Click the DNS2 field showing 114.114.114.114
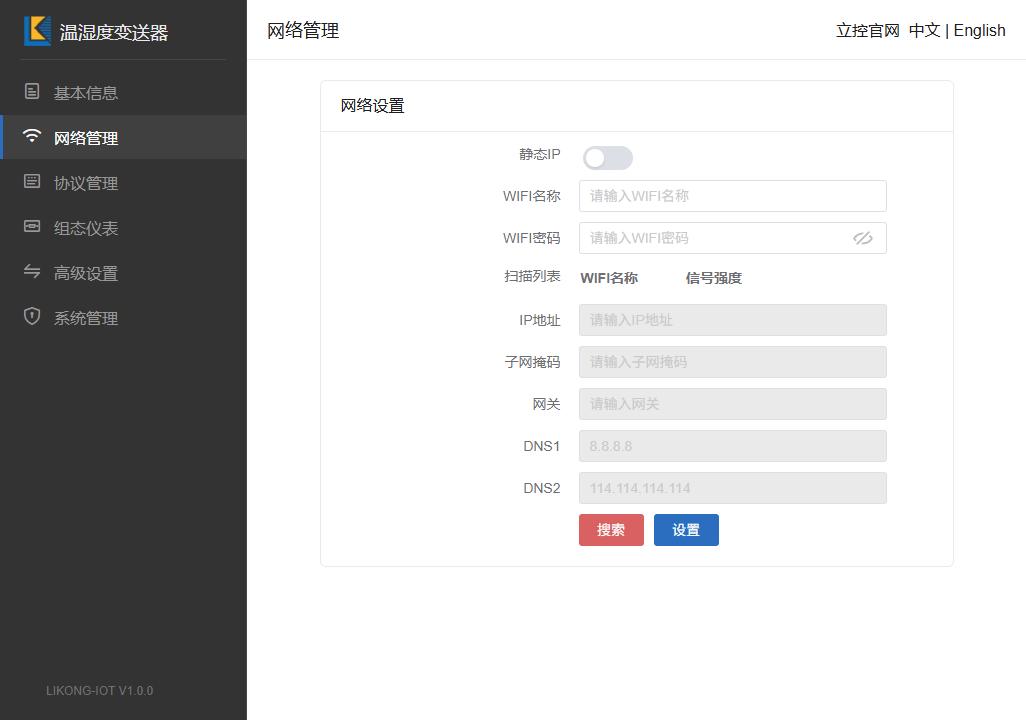 [733, 488]
